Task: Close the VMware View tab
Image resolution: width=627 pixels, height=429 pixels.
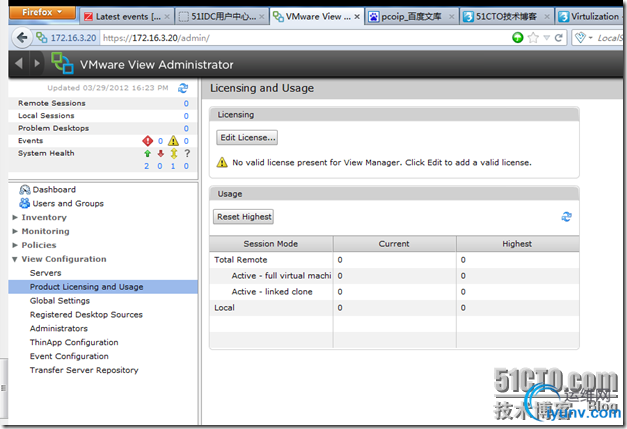Action: click(x=357, y=17)
